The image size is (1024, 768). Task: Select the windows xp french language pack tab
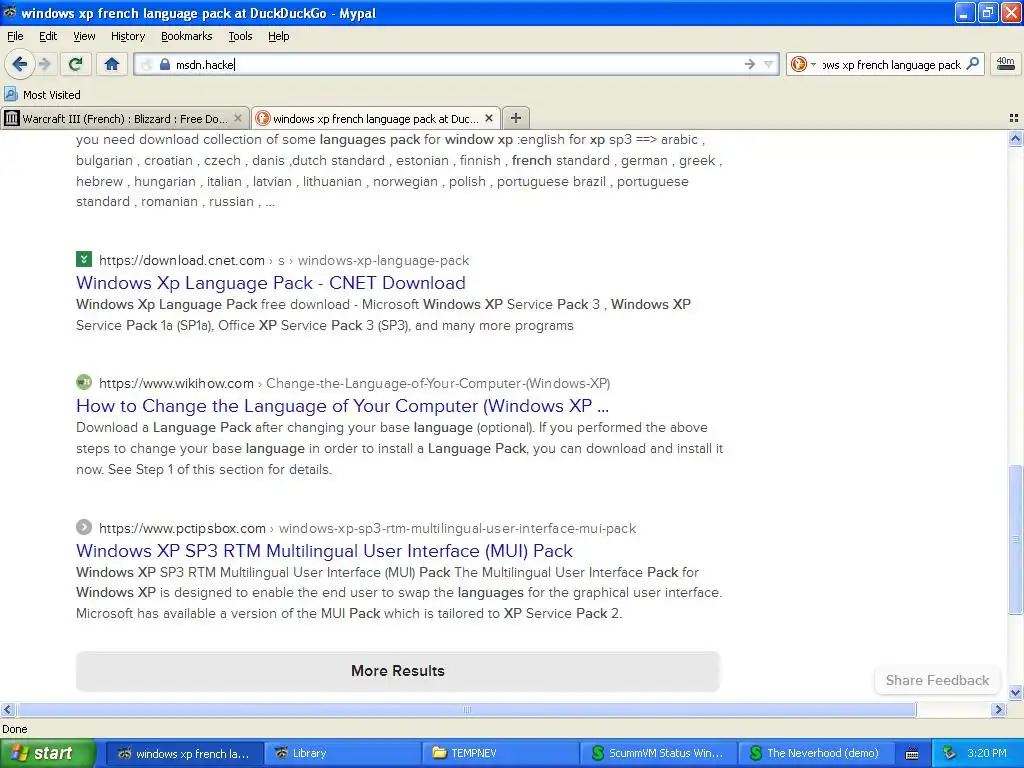click(x=376, y=118)
